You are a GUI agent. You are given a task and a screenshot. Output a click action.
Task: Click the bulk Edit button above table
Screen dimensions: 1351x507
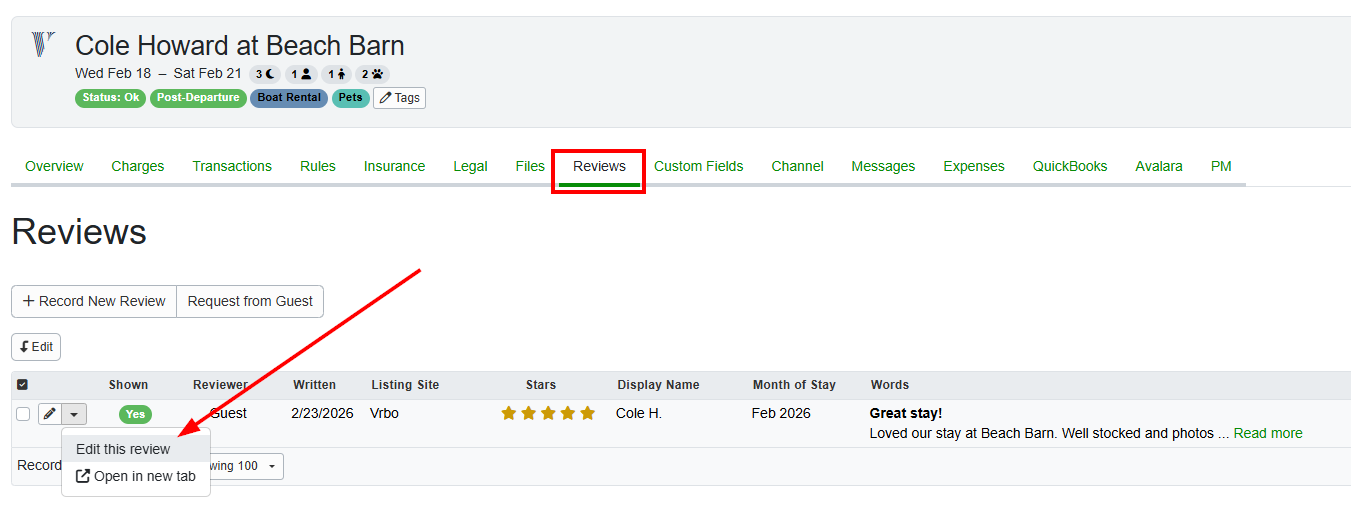[x=36, y=347]
